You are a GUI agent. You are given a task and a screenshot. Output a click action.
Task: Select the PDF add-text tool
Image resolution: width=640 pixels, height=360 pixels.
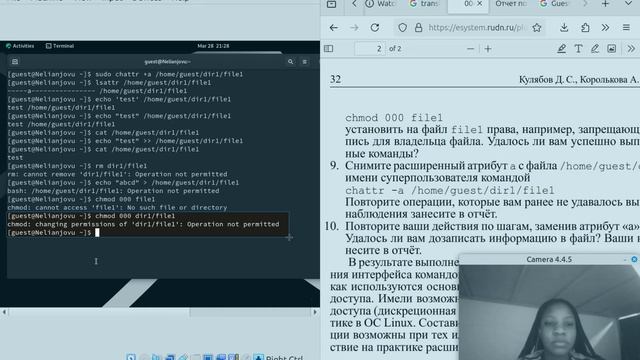(x=578, y=49)
